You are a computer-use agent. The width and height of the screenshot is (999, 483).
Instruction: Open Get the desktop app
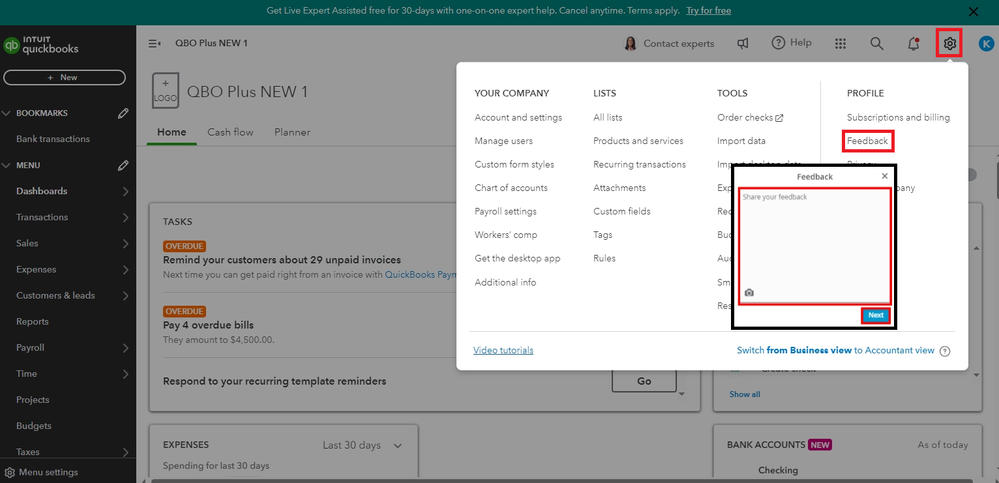(x=517, y=259)
